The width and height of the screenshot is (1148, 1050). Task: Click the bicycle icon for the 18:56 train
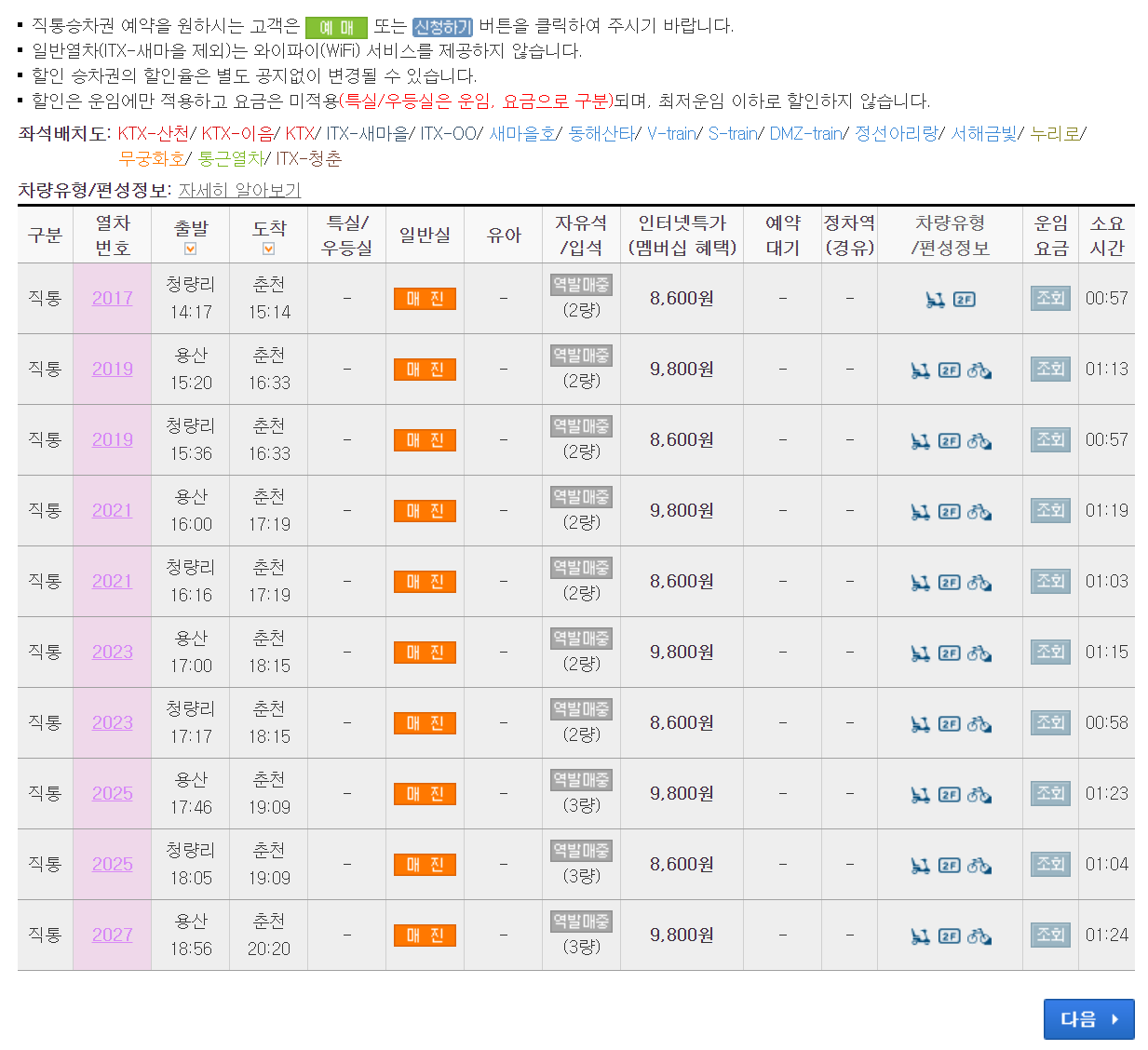(x=979, y=936)
